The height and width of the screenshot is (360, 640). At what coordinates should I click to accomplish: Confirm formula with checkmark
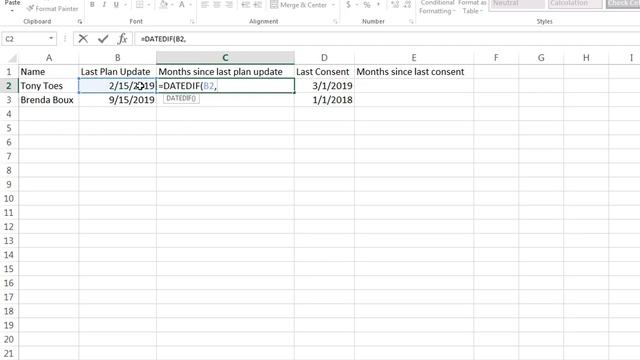103,39
